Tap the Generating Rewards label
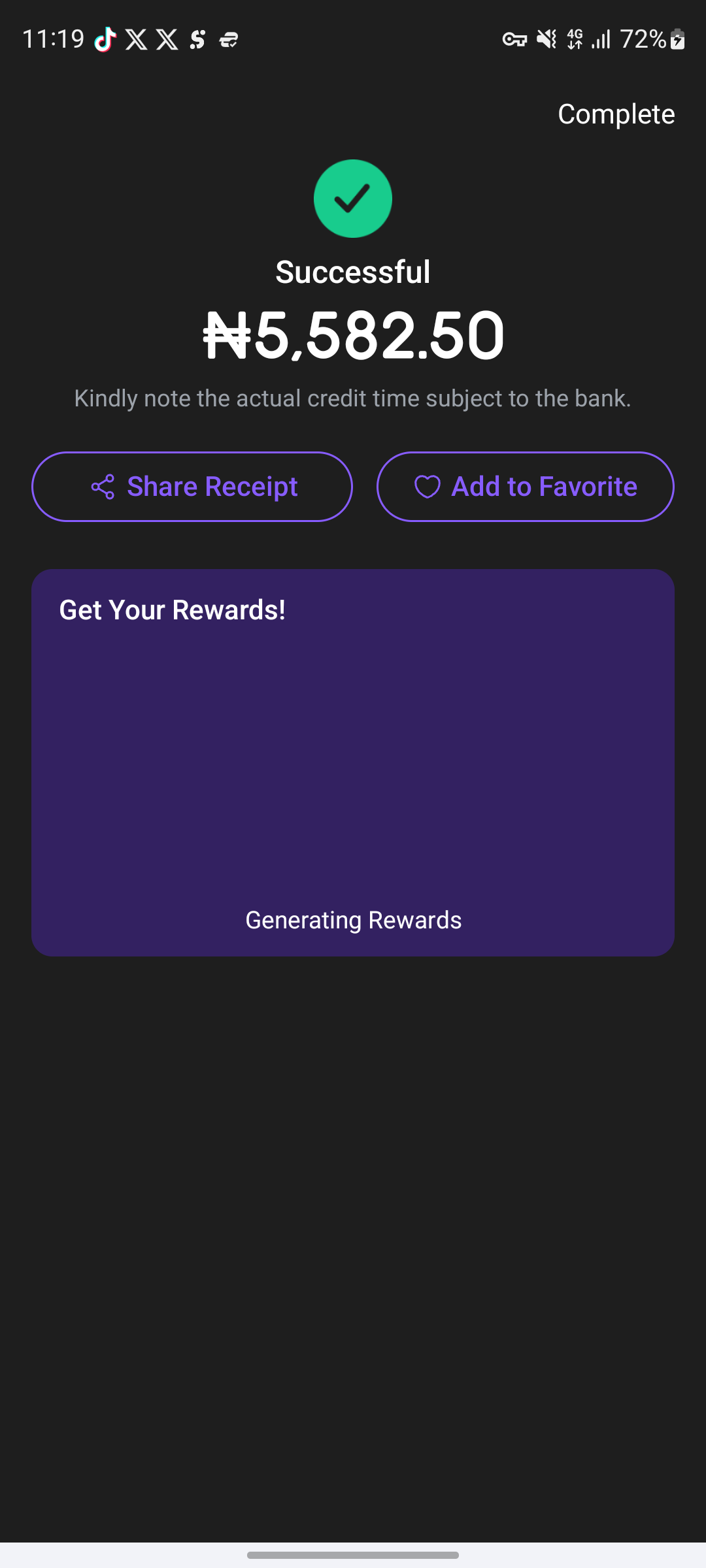This screenshot has width=706, height=1568. coord(353,920)
